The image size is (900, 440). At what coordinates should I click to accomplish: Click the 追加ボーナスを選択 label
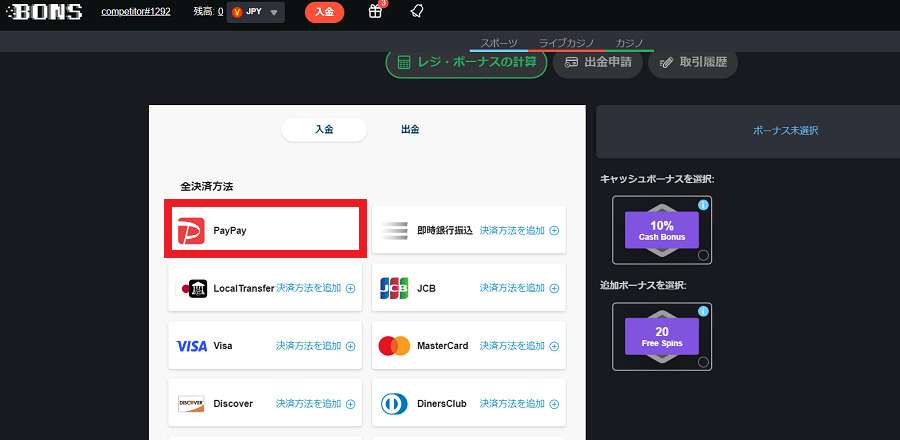tap(643, 285)
